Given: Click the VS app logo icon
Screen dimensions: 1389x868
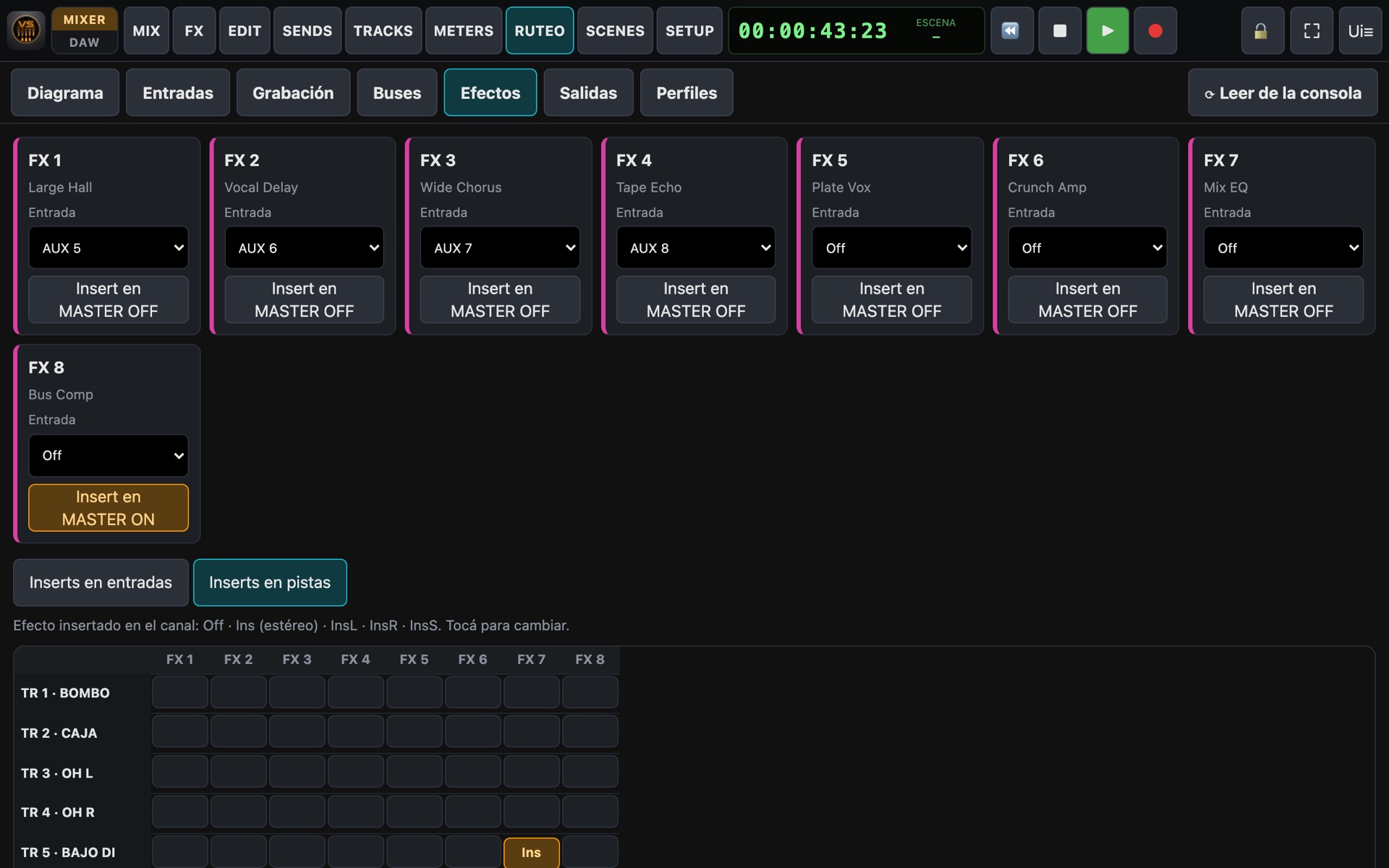Looking at the screenshot, I should pos(26,30).
